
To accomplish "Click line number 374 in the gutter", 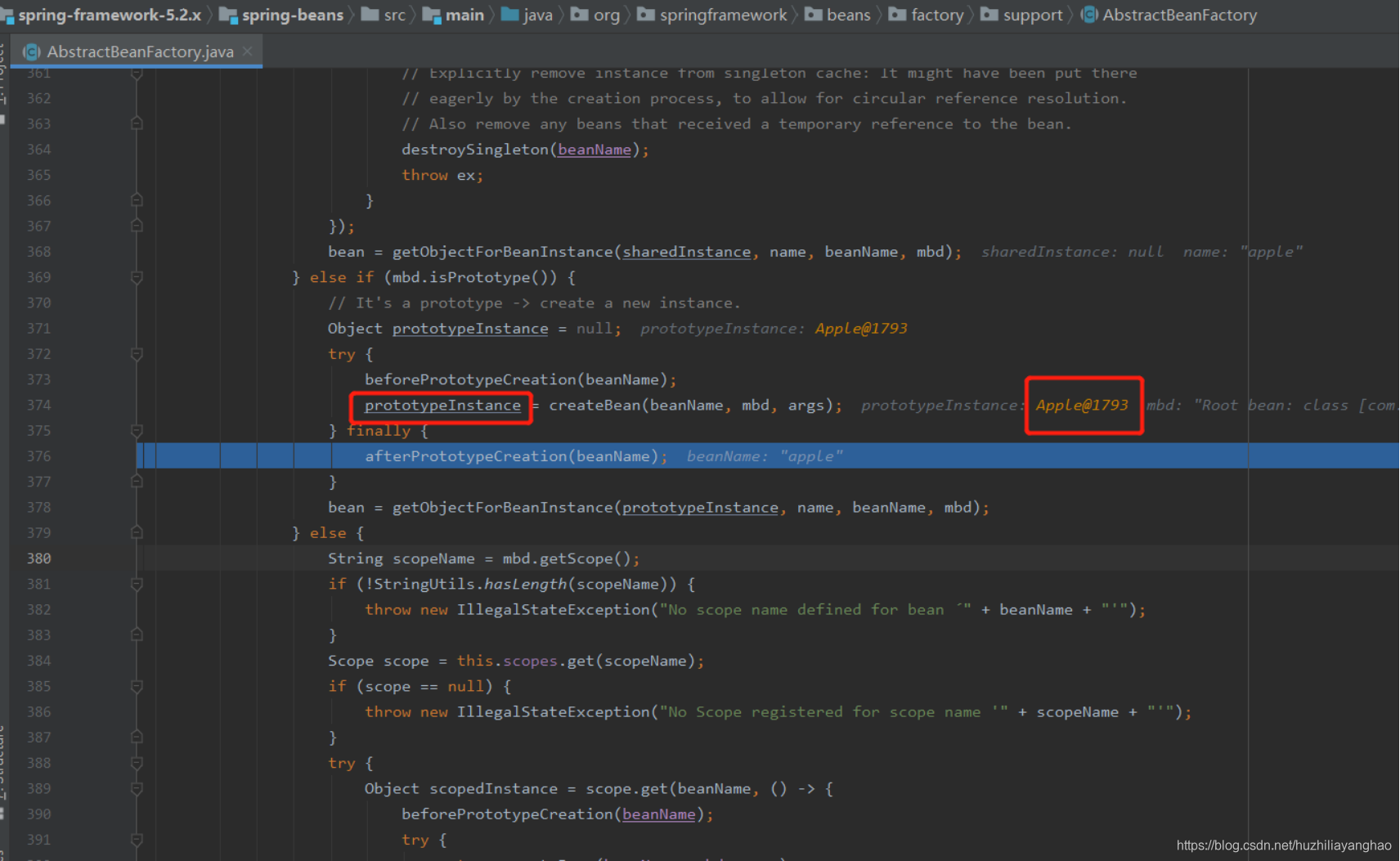I will tap(38, 405).
